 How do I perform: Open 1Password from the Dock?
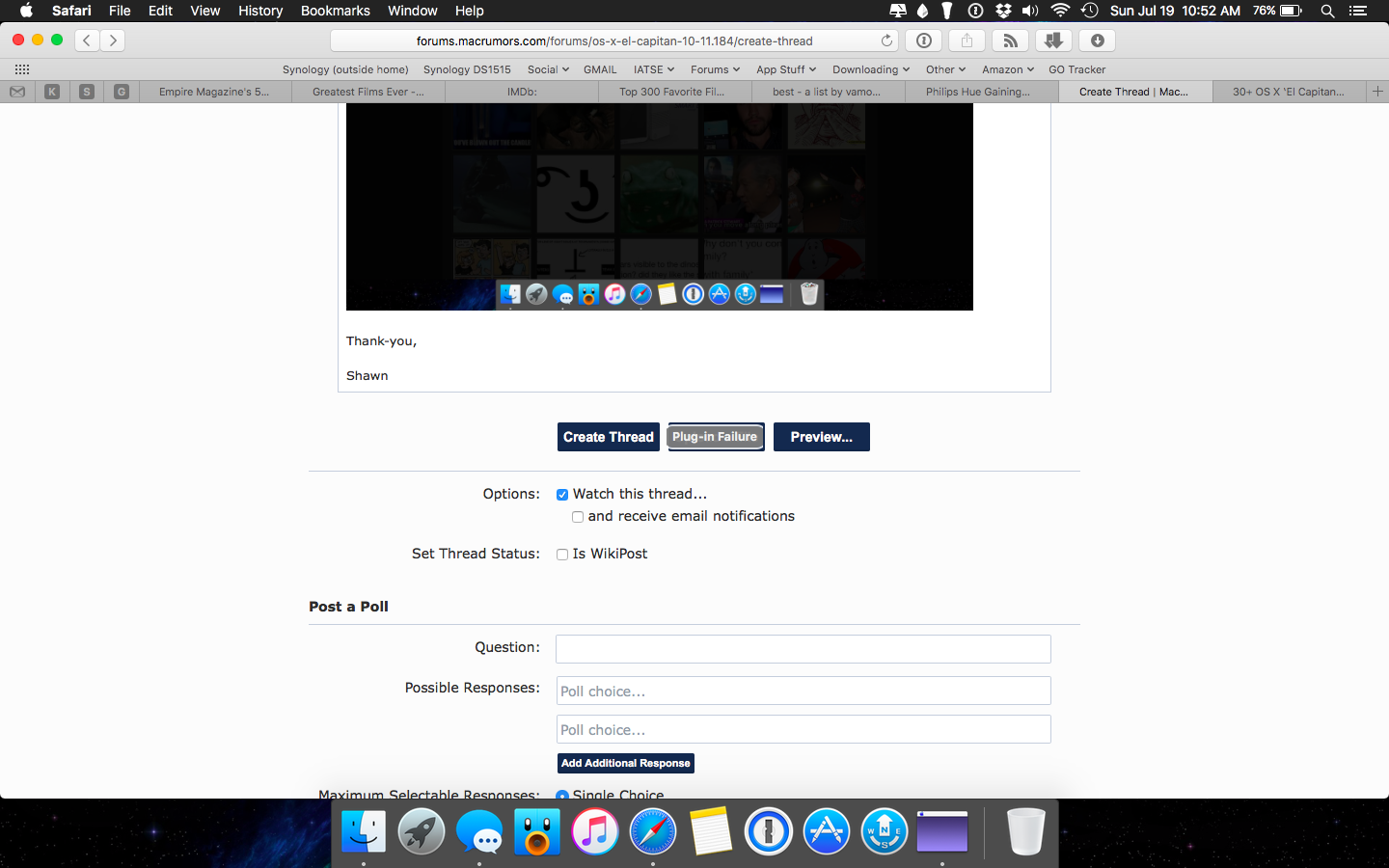pos(769,831)
